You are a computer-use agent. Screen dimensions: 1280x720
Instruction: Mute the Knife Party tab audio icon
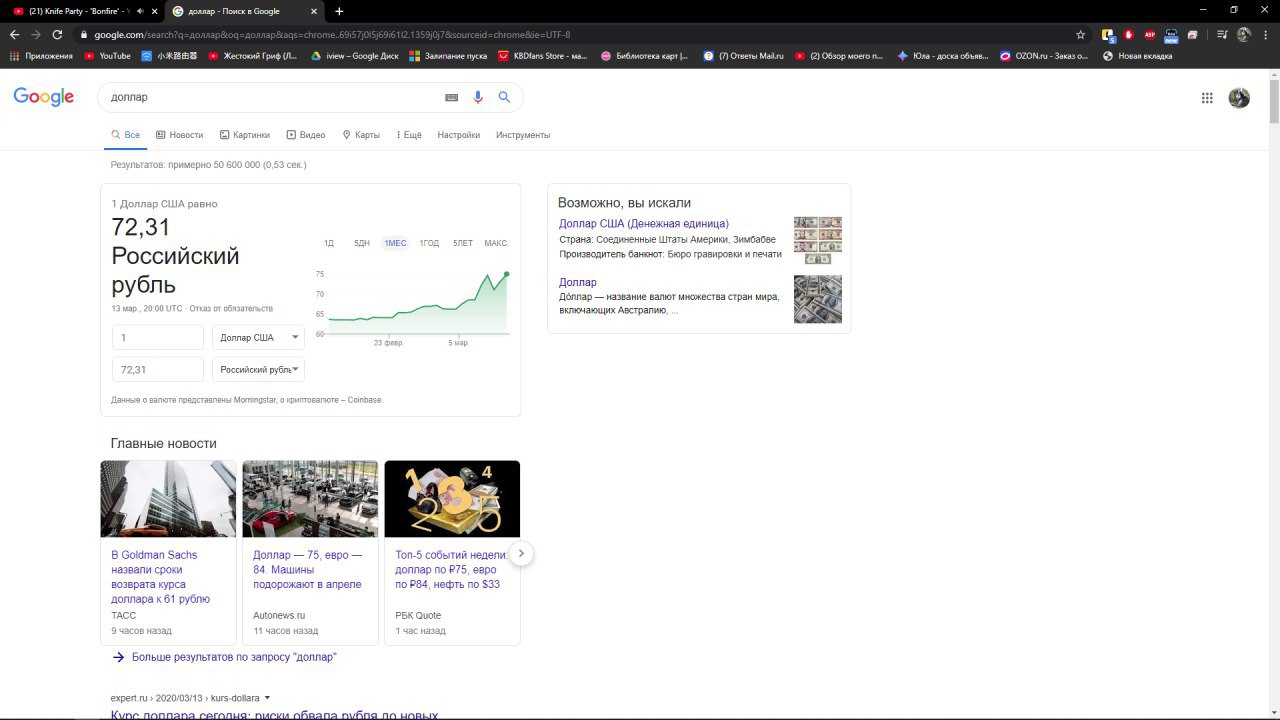140,11
